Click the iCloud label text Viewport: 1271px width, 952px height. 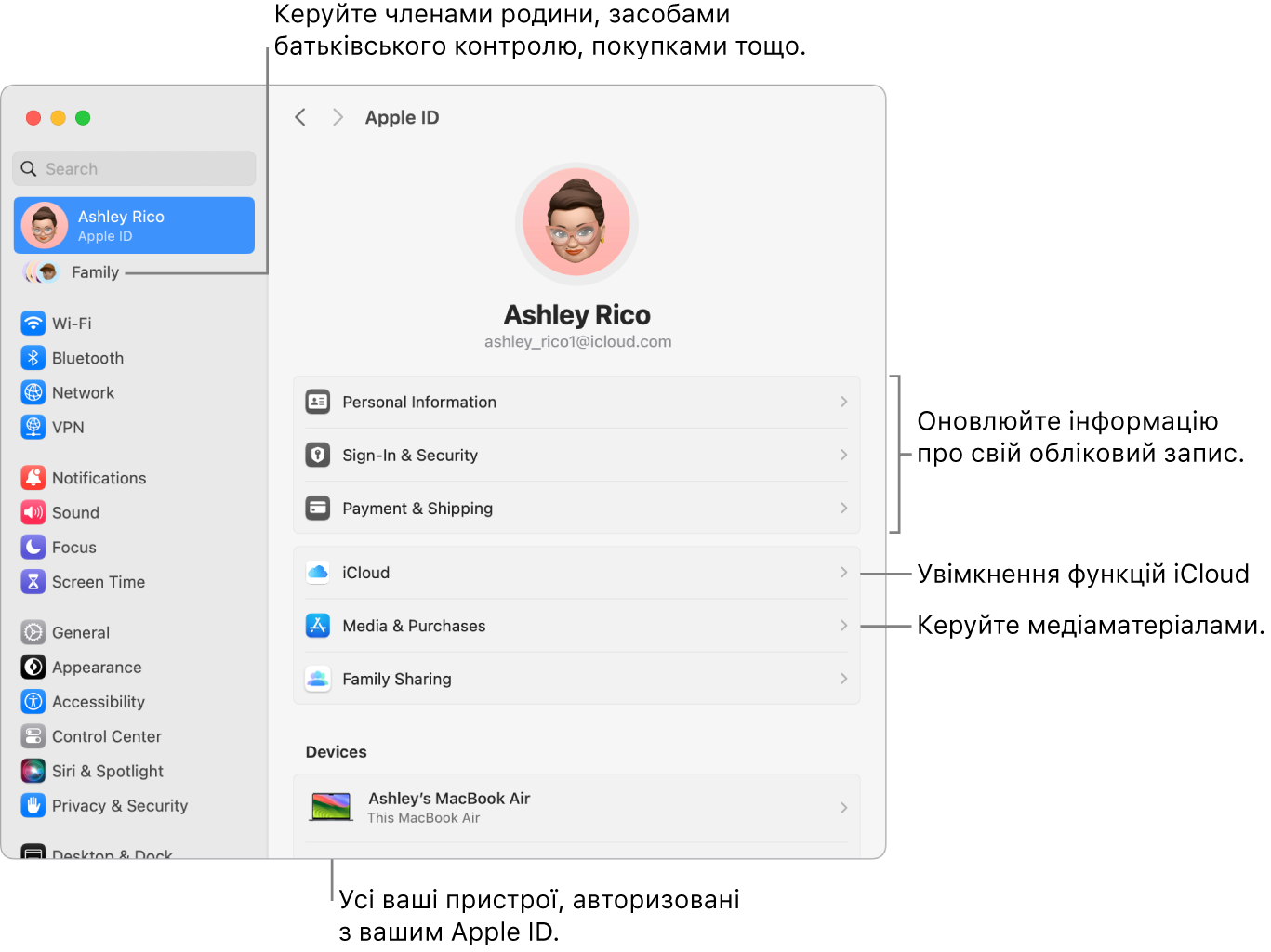(x=365, y=573)
